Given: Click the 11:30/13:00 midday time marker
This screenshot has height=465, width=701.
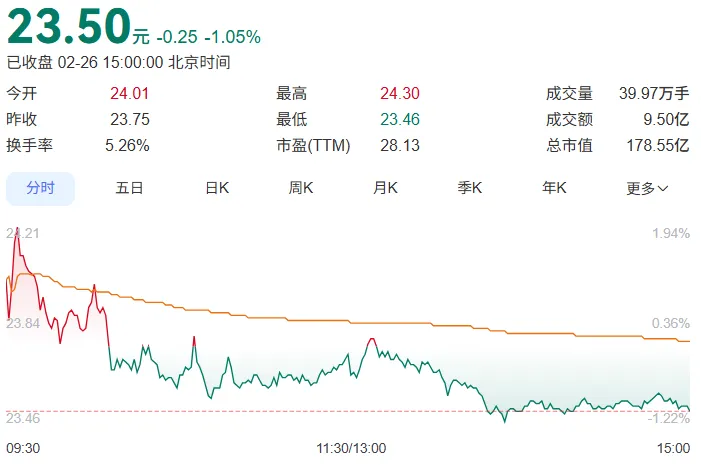Looking at the screenshot, I should (351, 448).
